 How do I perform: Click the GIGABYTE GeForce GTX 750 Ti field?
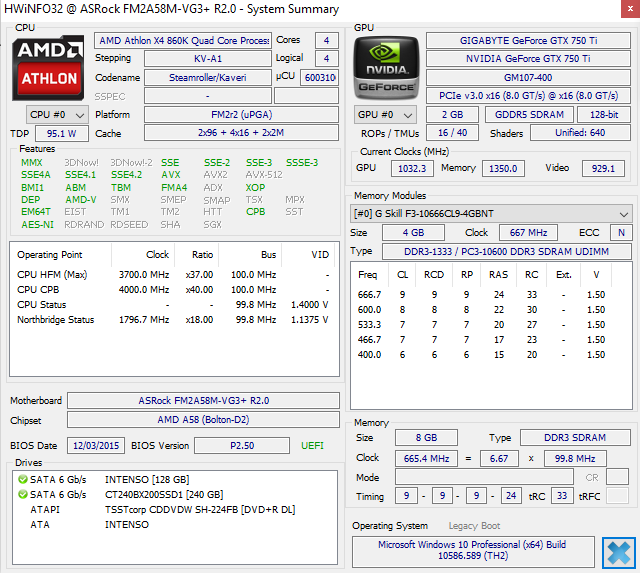coord(528,40)
